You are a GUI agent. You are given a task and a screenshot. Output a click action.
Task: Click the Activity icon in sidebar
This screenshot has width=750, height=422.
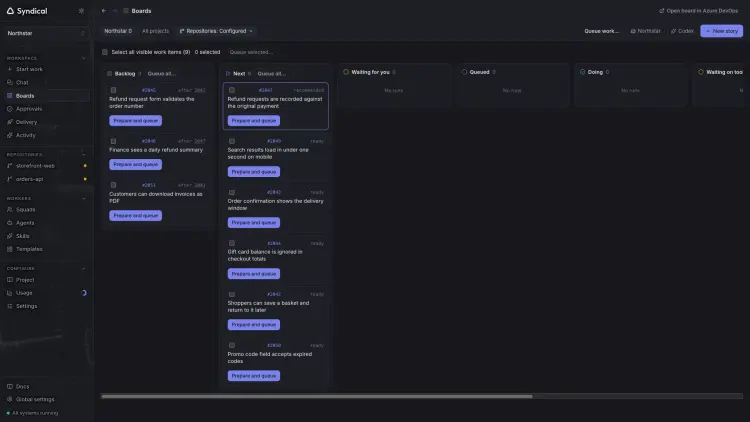10,135
